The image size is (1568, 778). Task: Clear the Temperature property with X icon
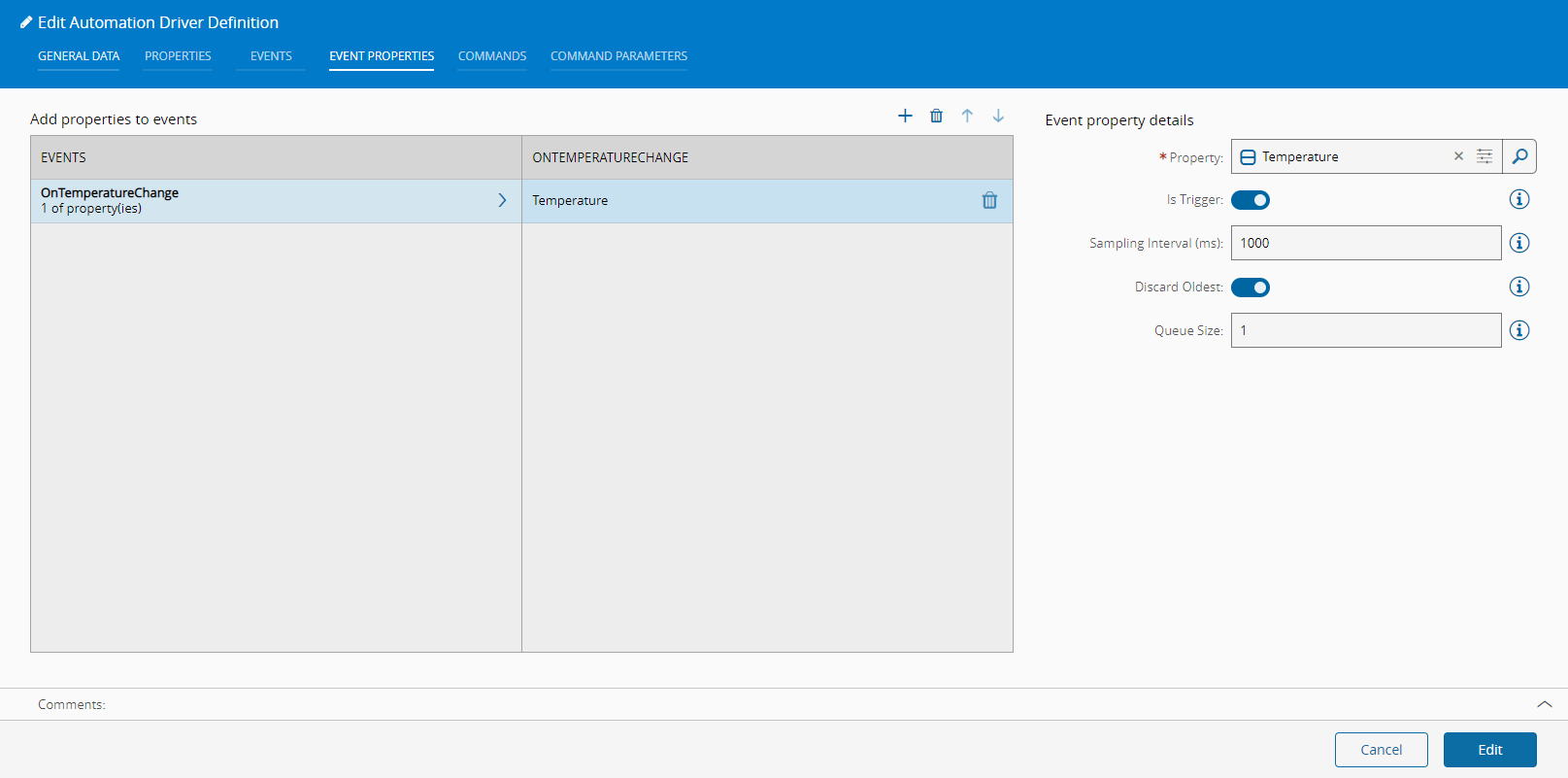click(x=1458, y=156)
